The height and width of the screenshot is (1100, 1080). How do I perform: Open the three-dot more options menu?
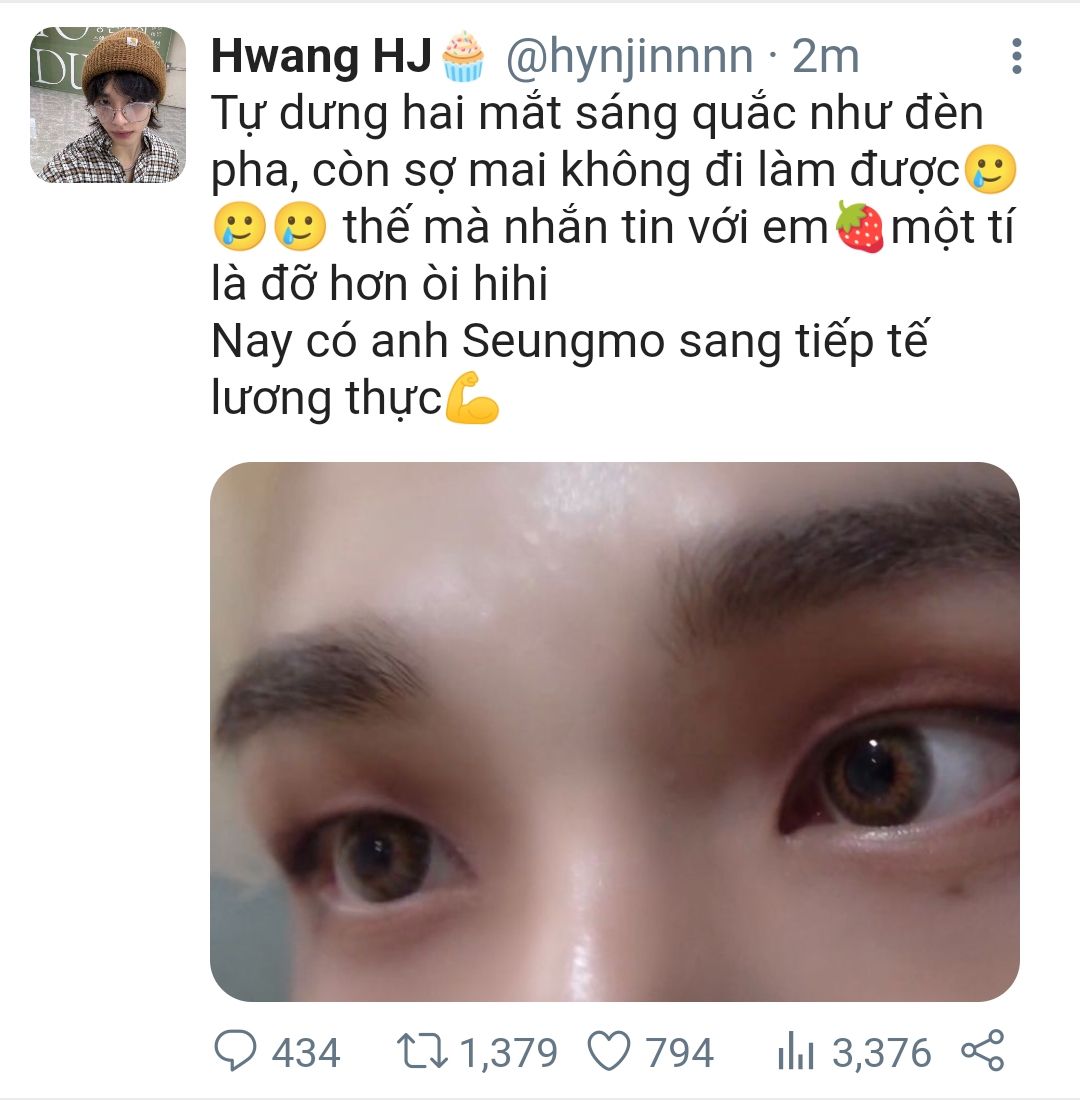click(1016, 56)
